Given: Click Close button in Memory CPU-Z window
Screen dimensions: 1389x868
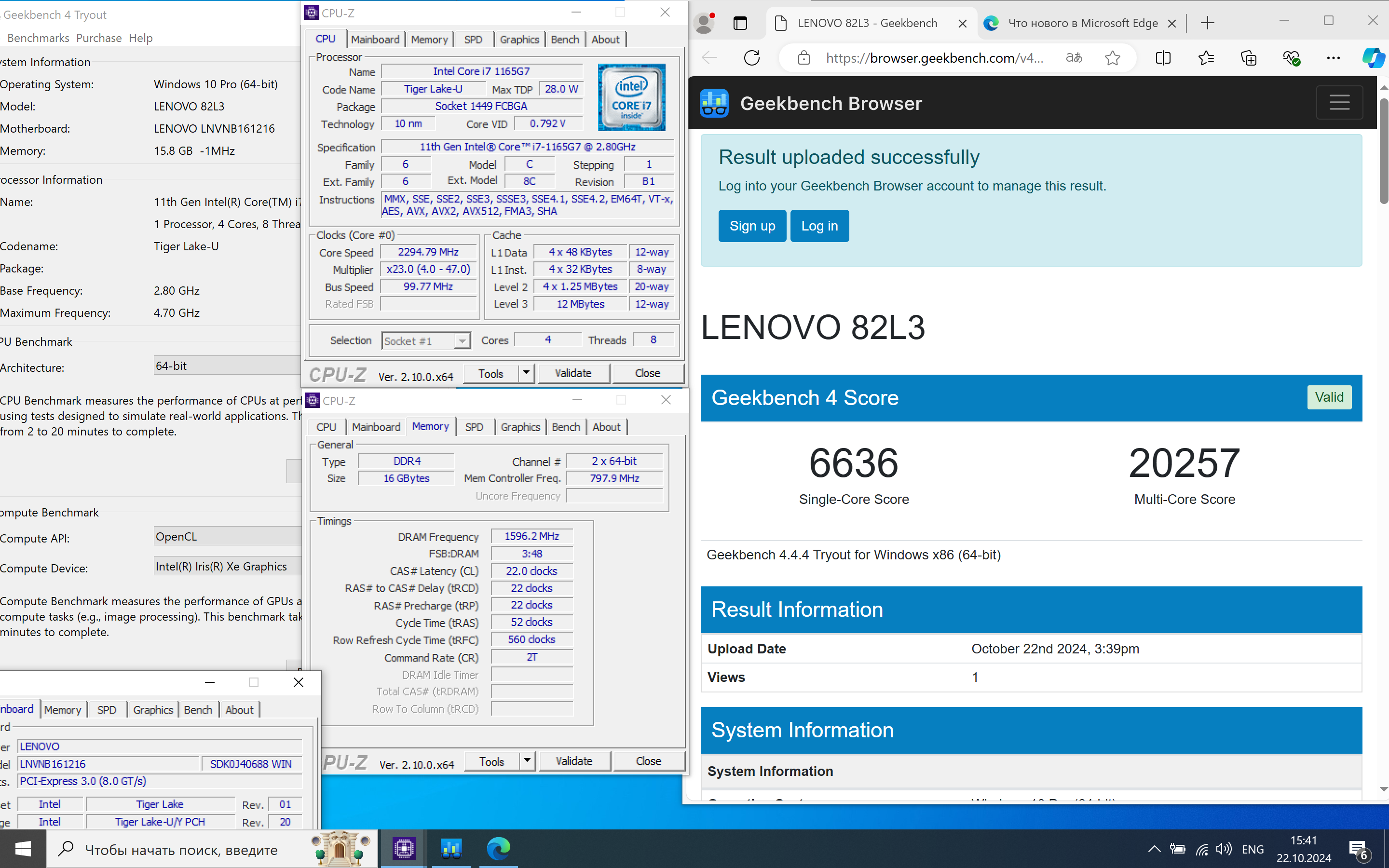Looking at the screenshot, I should 649,761.
